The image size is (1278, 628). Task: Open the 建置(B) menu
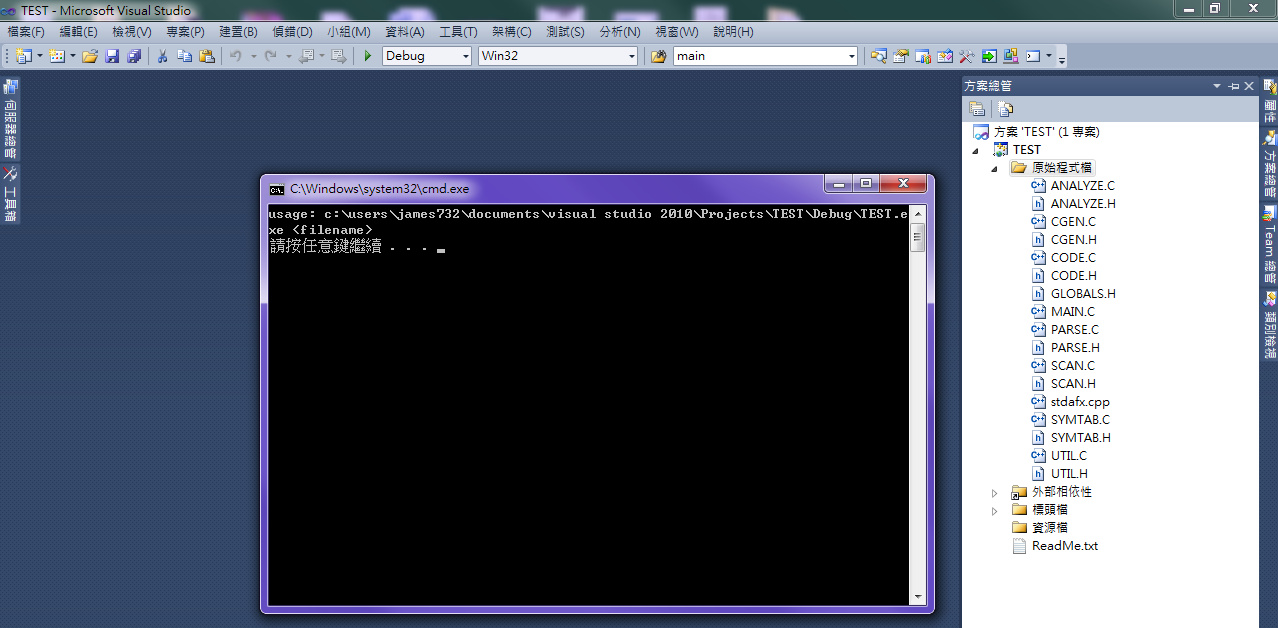(x=238, y=32)
